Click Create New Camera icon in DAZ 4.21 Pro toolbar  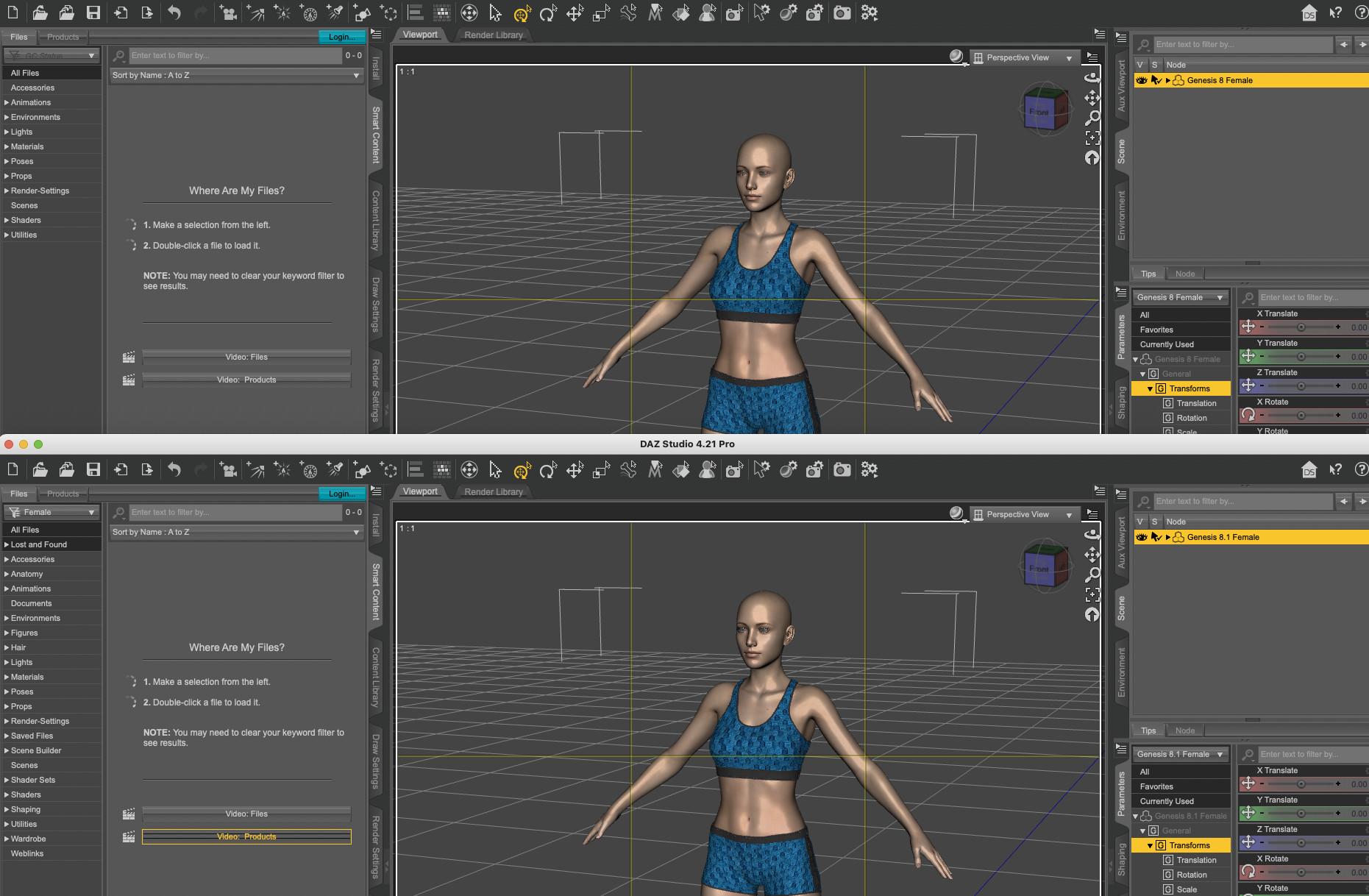tap(734, 469)
